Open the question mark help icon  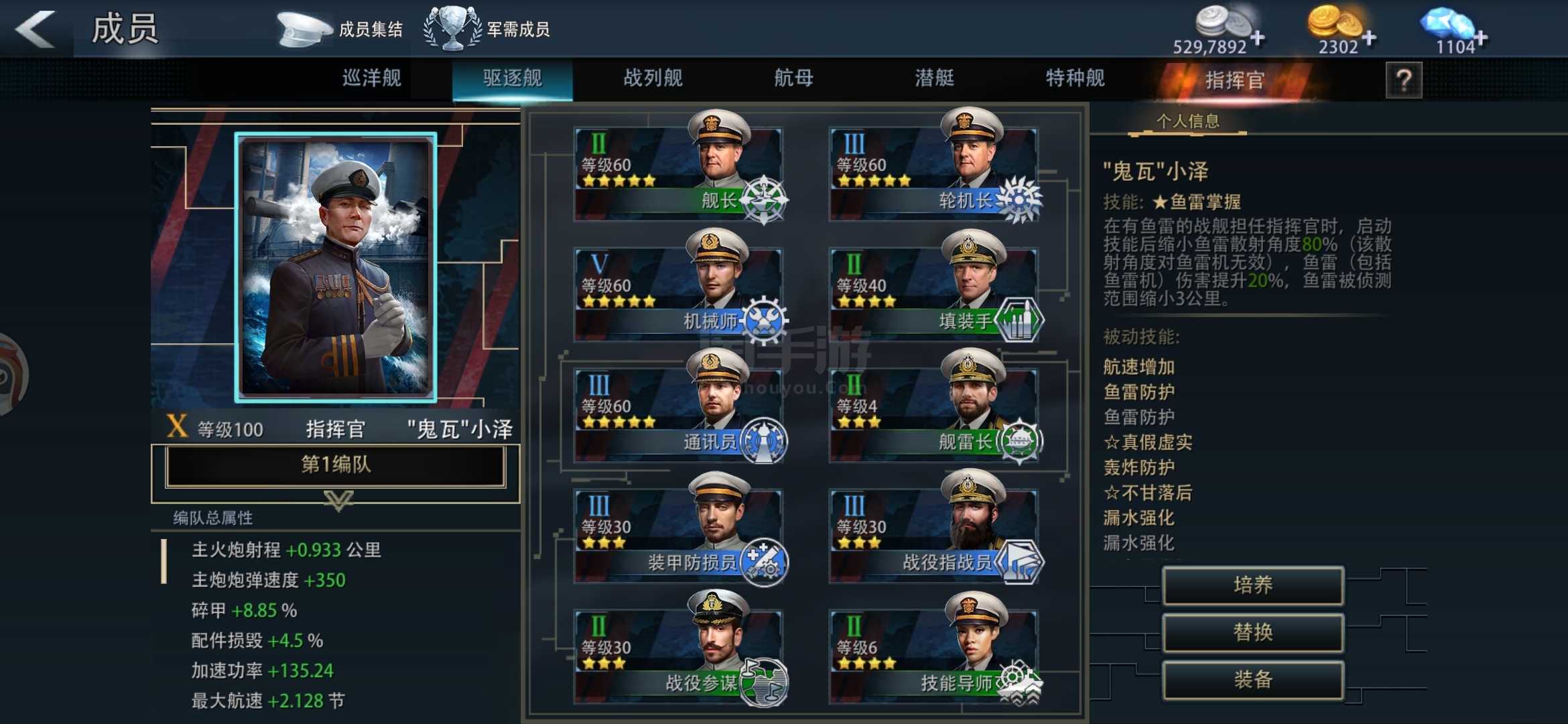[1404, 80]
